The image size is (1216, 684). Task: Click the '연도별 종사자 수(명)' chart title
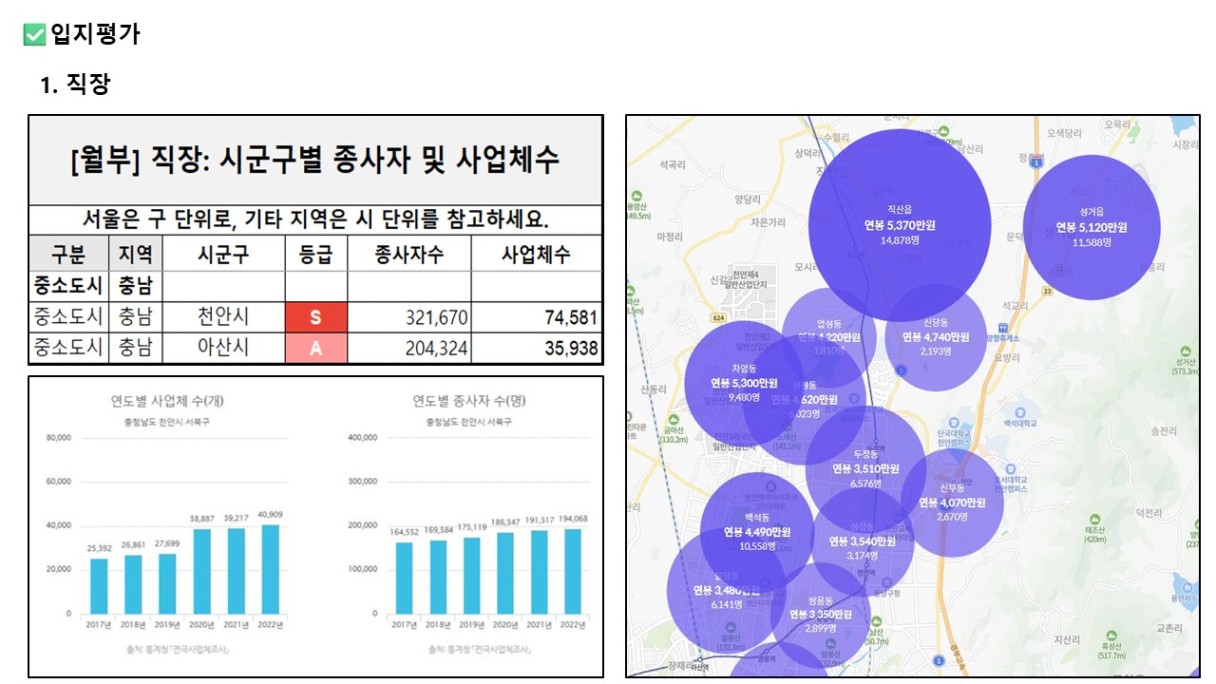point(470,401)
